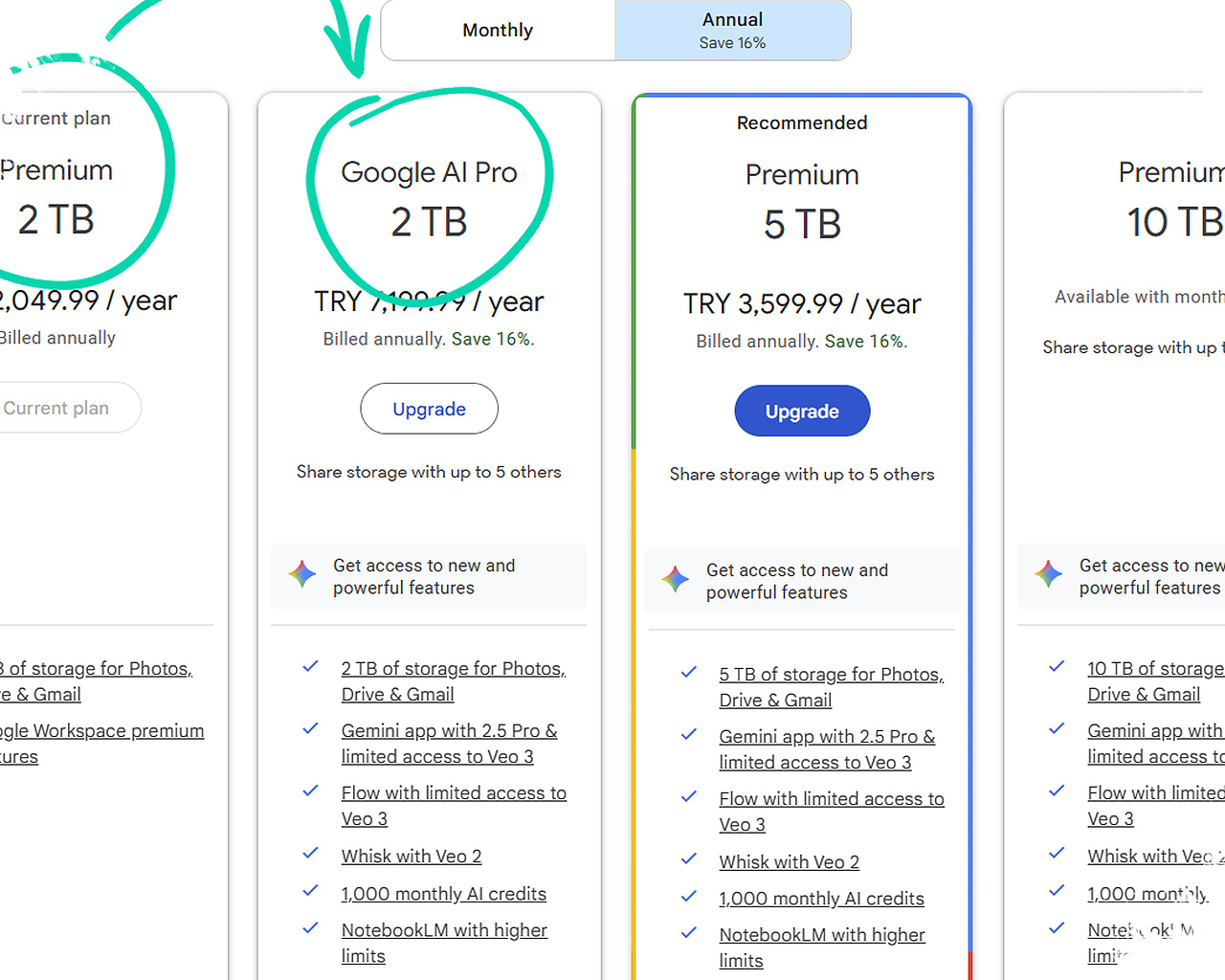
Task: Select Annual Save 16% billing tab
Action: tap(732, 30)
